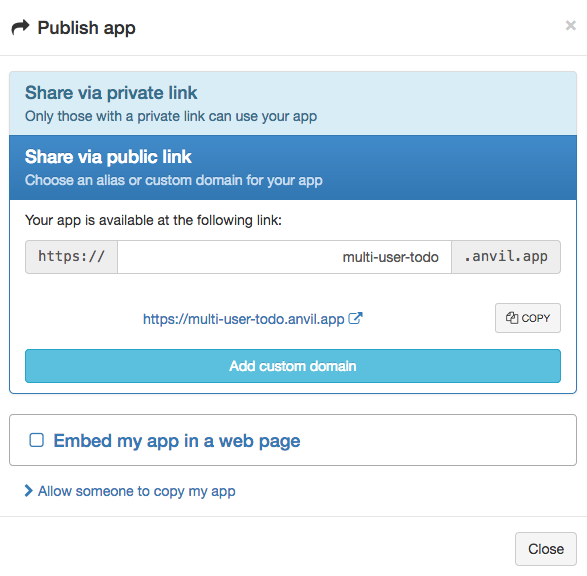
Task: Click the Choose an alias or custom domain subtitle
Action: (x=173, y=180)
